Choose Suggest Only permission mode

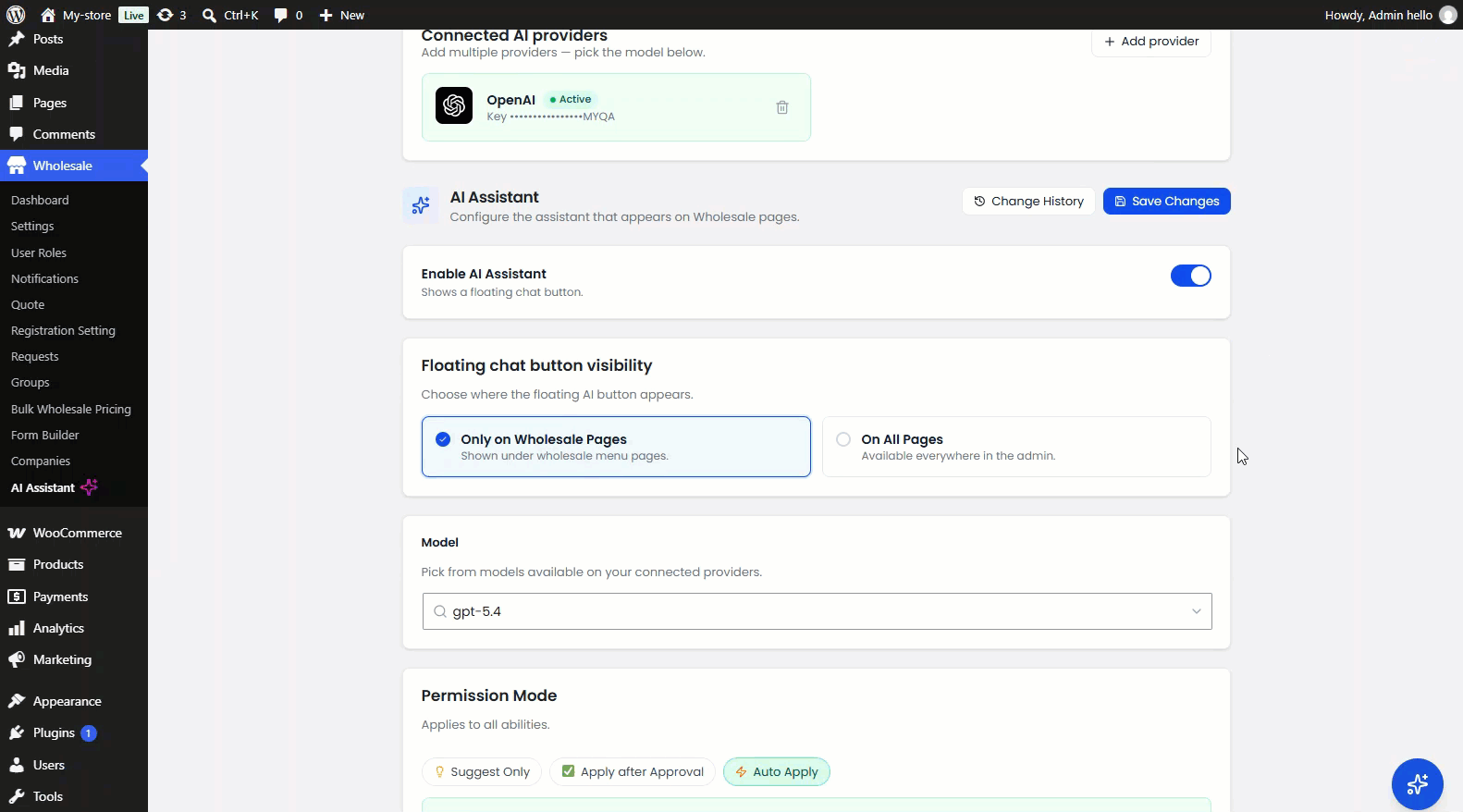[x=482, y=771]
